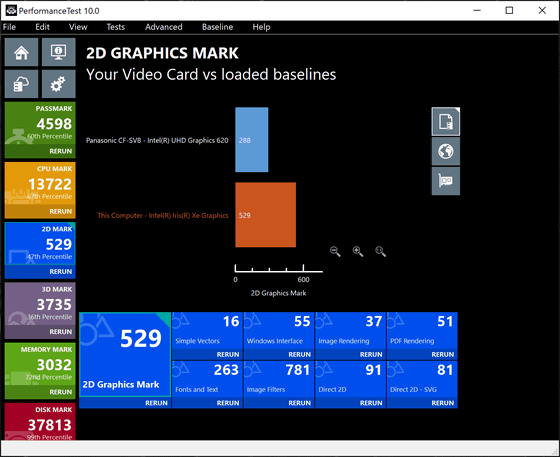Go to the Home dashboard icon
Viewport: 560px width, 457px height.
point(21,52)
